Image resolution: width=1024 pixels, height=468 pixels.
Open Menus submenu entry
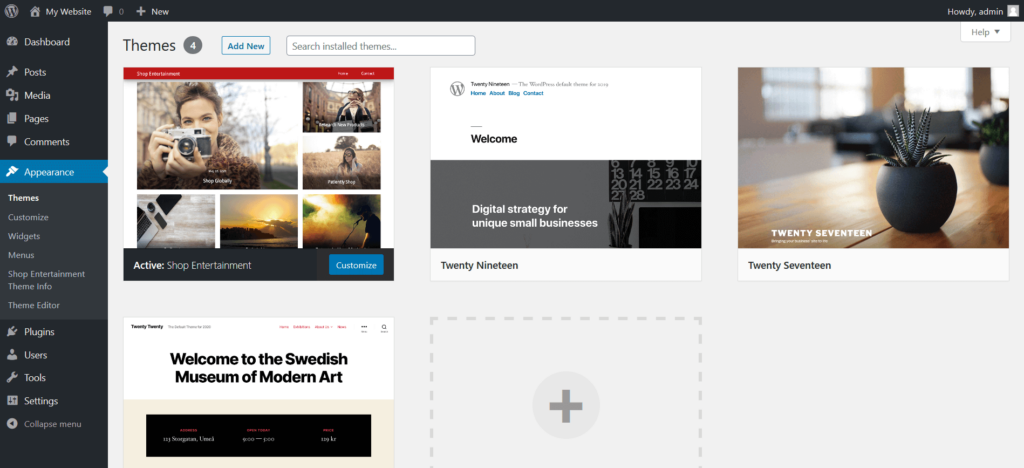pos(21,255)
